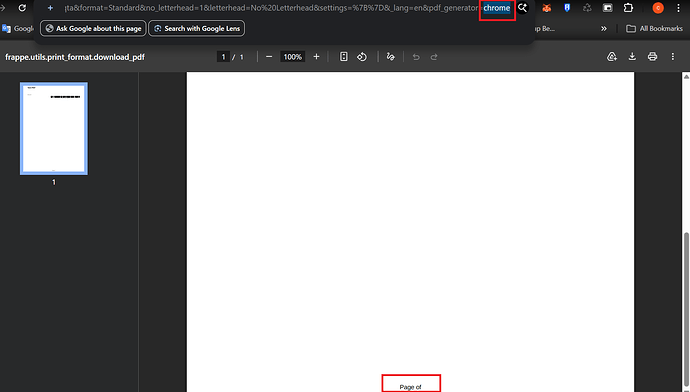Click the 'Page of' footer text
690x392 pixels.
coord(411,387)
